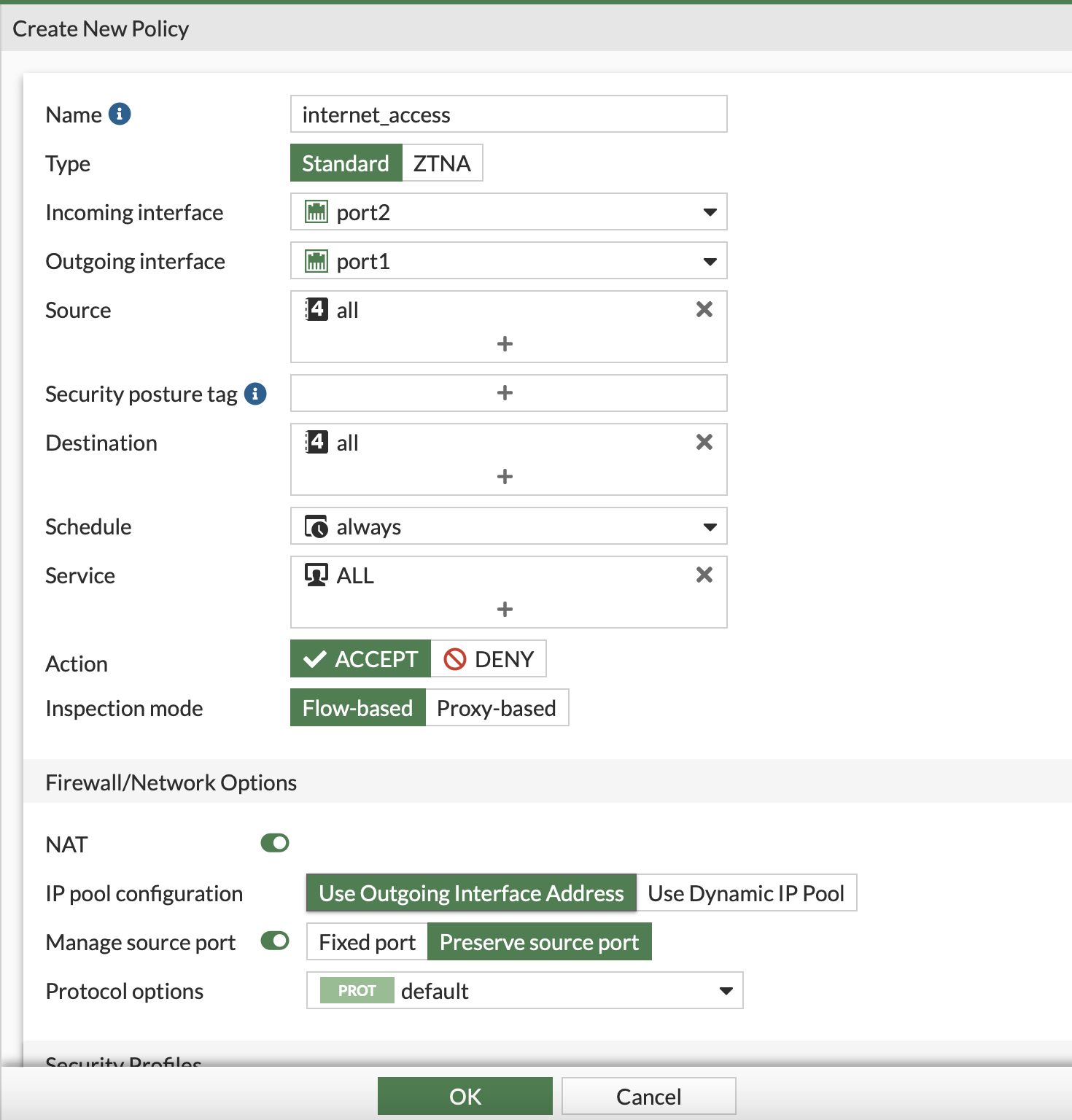Screen dimensions: 1072x1120
Task: Select Use Outgoing Interface Address
Action: pos(471,892)
